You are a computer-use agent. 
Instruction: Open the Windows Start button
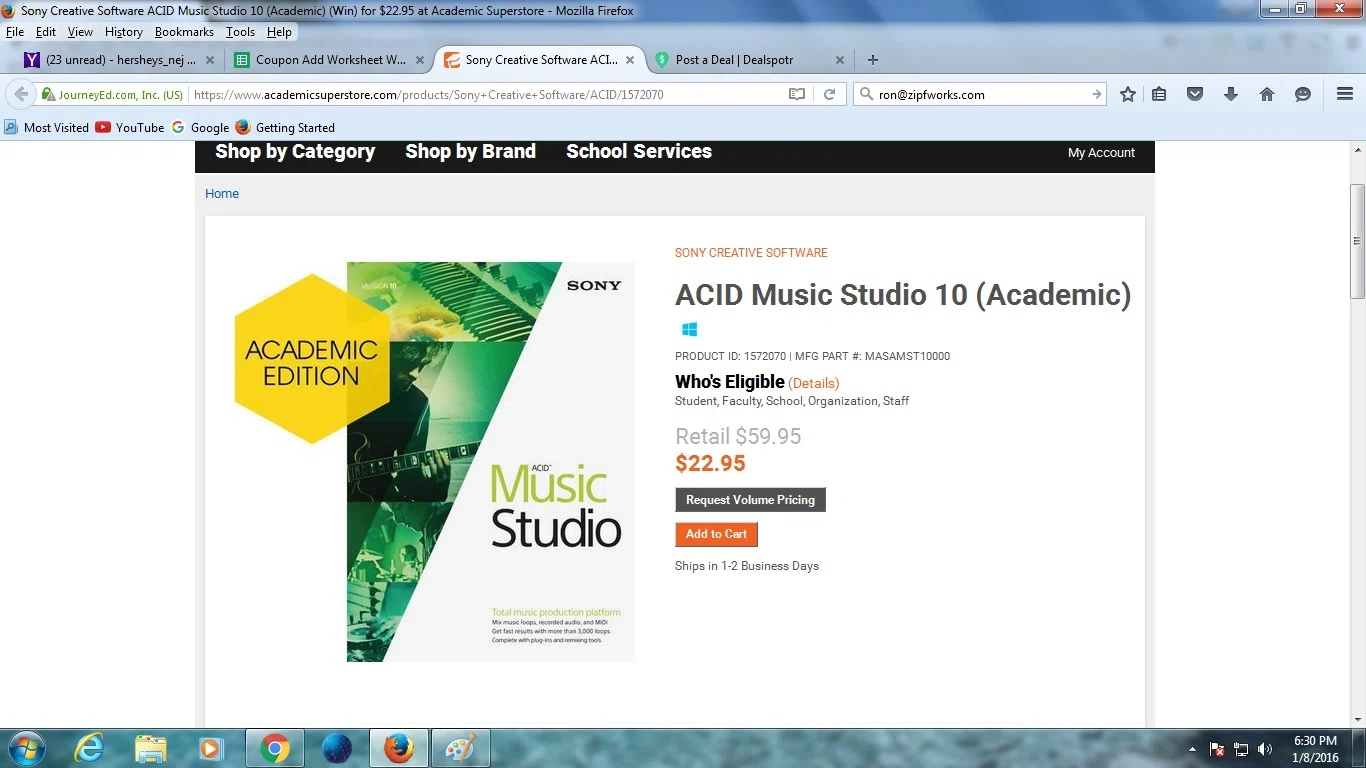coord(25,748)
